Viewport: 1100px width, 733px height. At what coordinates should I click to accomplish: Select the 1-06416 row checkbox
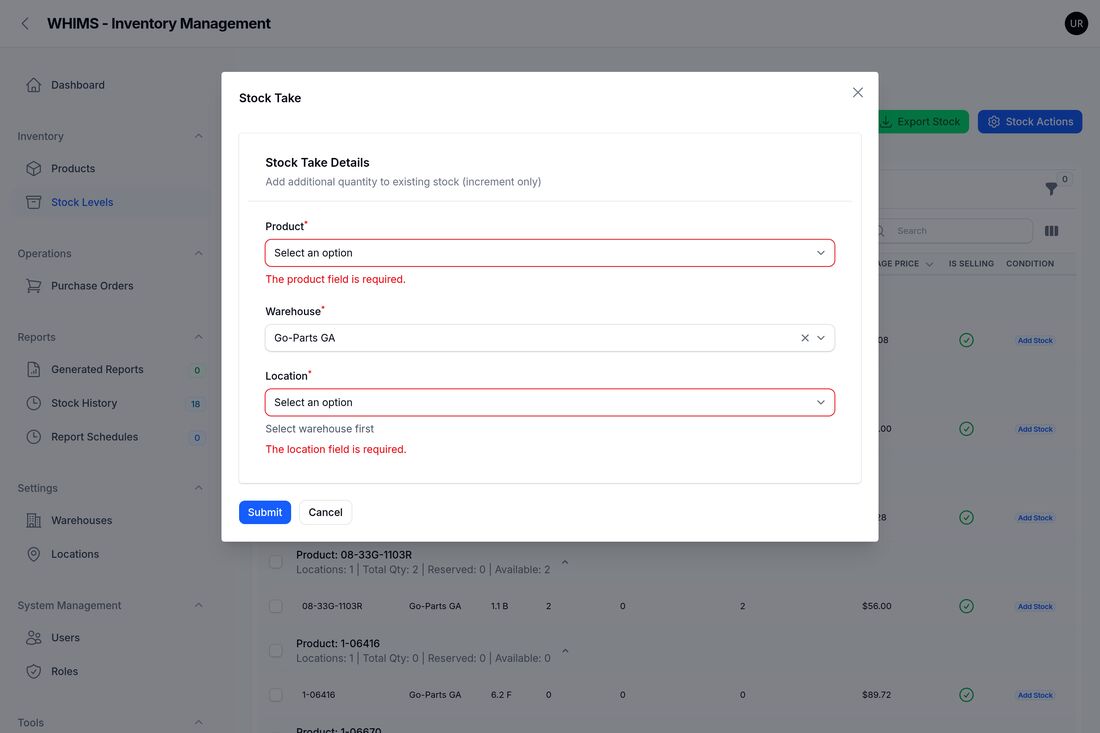276,694
